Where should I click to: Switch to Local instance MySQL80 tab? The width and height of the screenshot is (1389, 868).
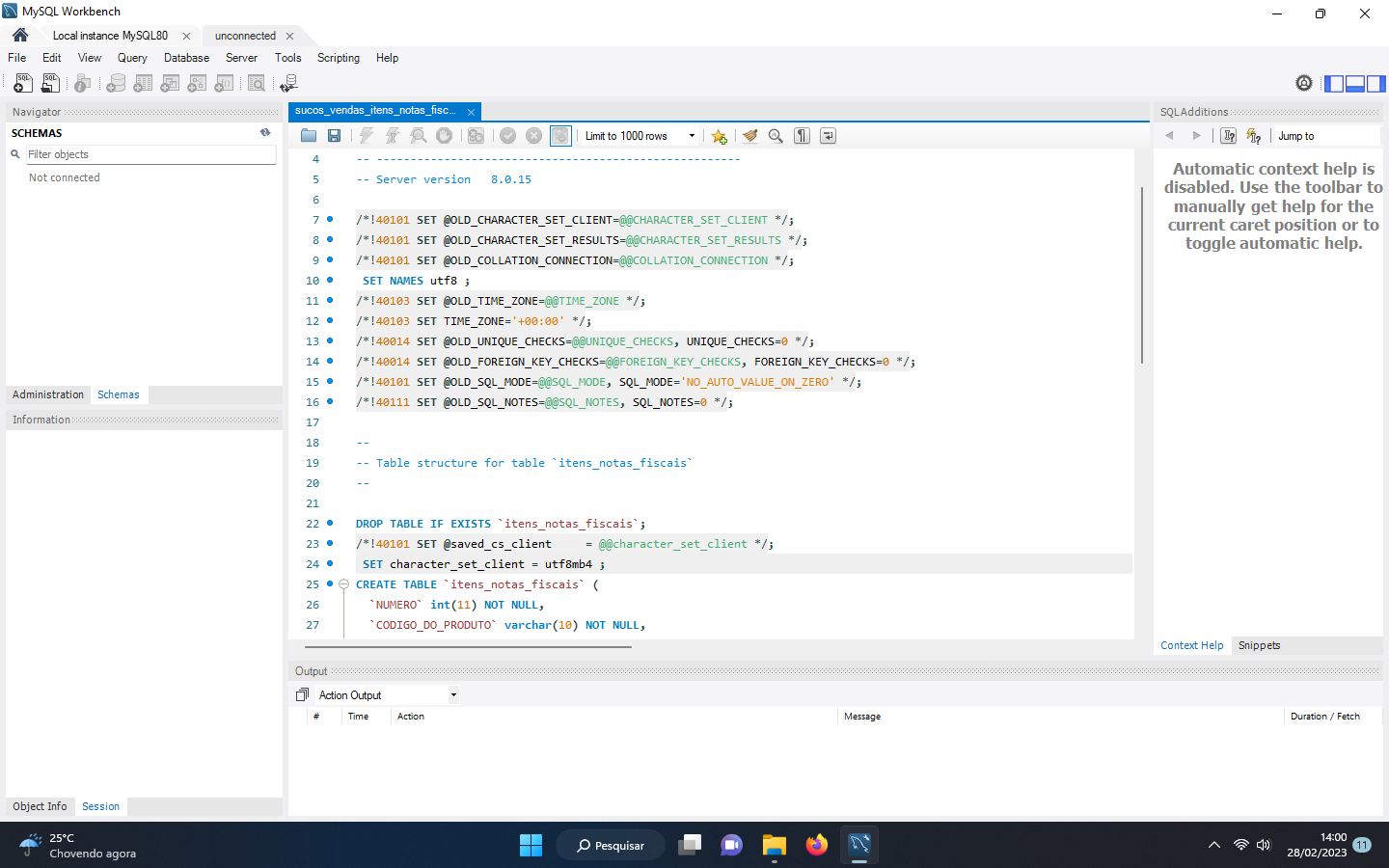110,36
